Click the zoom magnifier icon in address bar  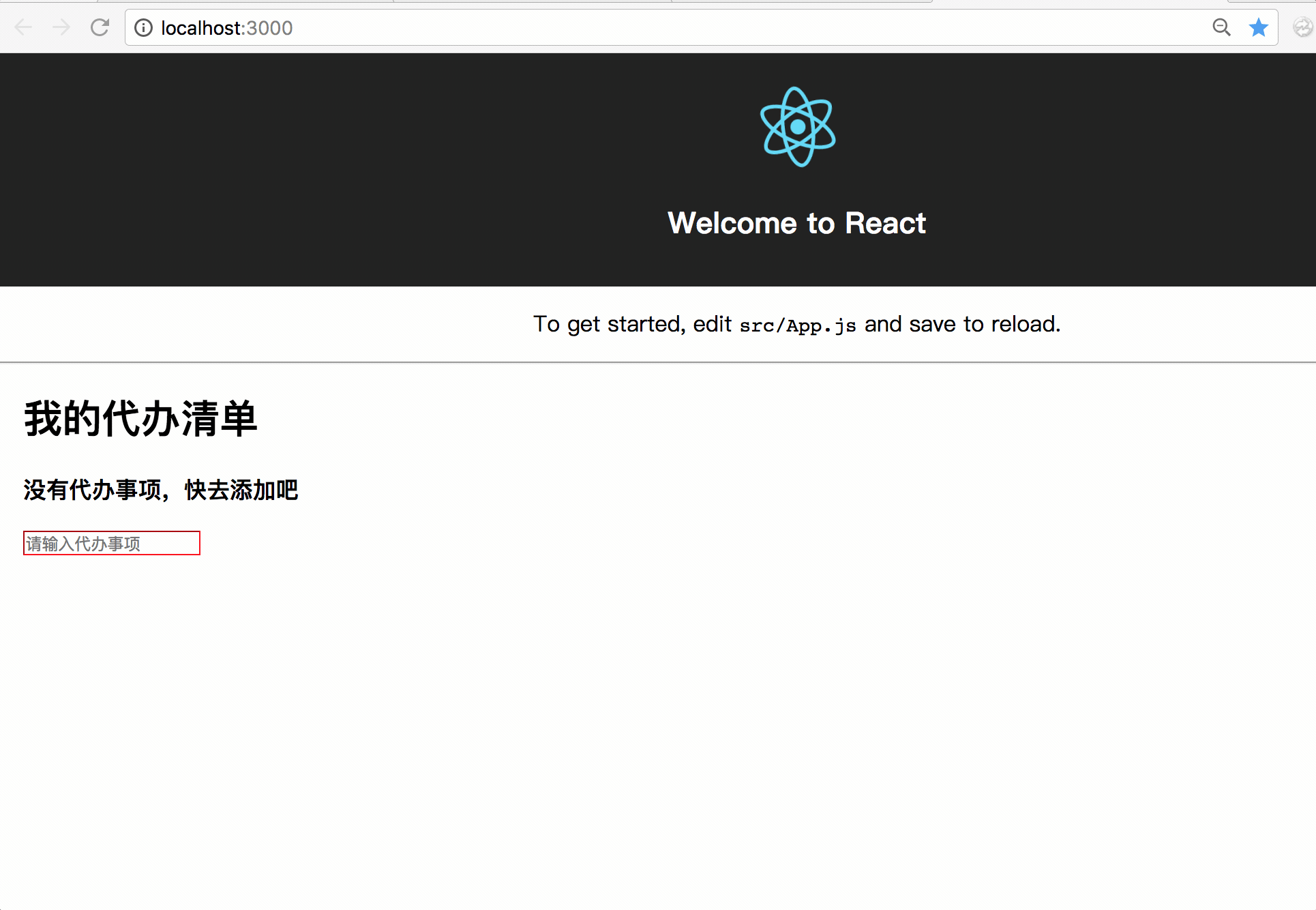click(1221, 27)
